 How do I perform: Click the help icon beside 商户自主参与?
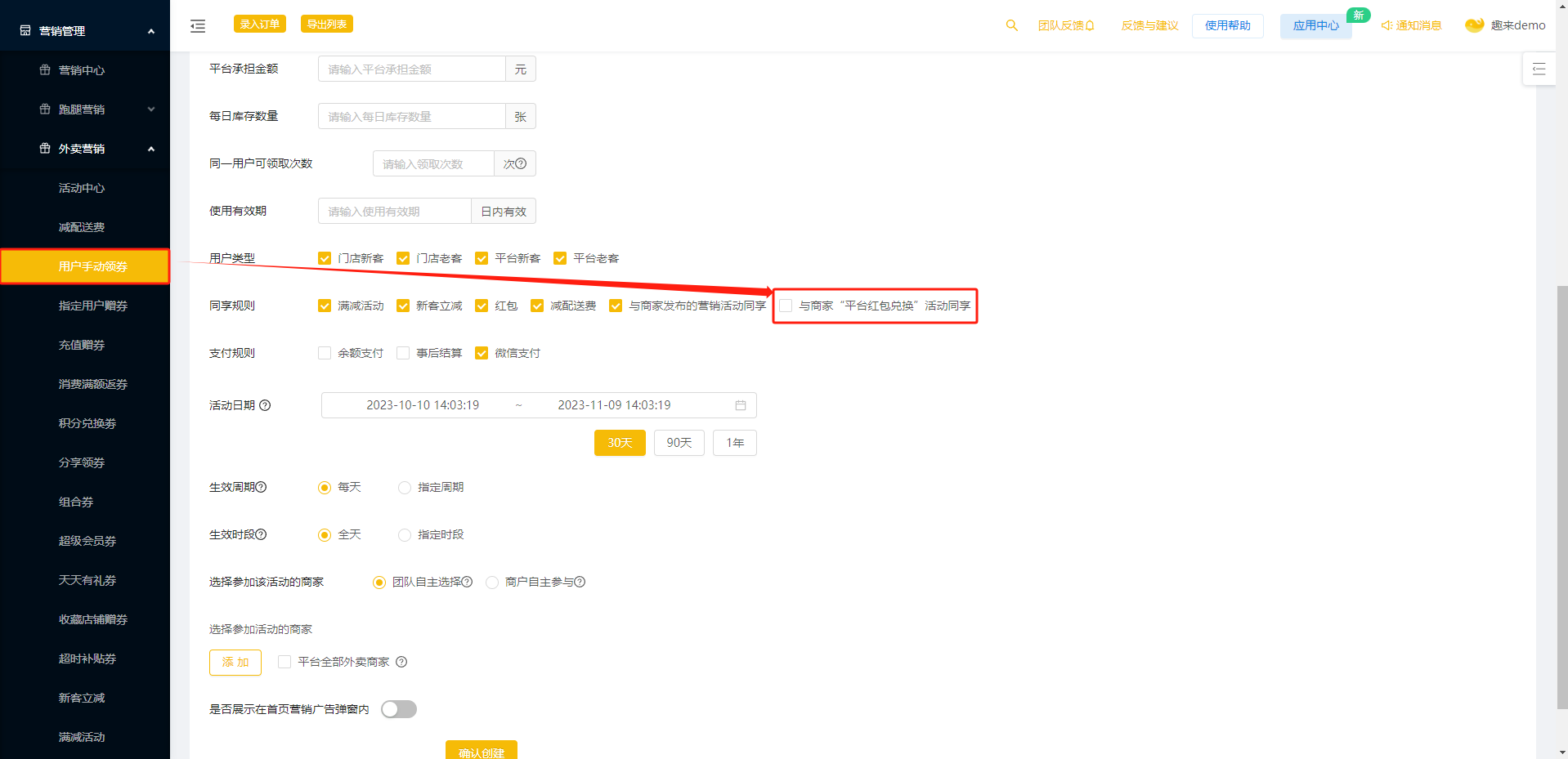coord(580,582)
